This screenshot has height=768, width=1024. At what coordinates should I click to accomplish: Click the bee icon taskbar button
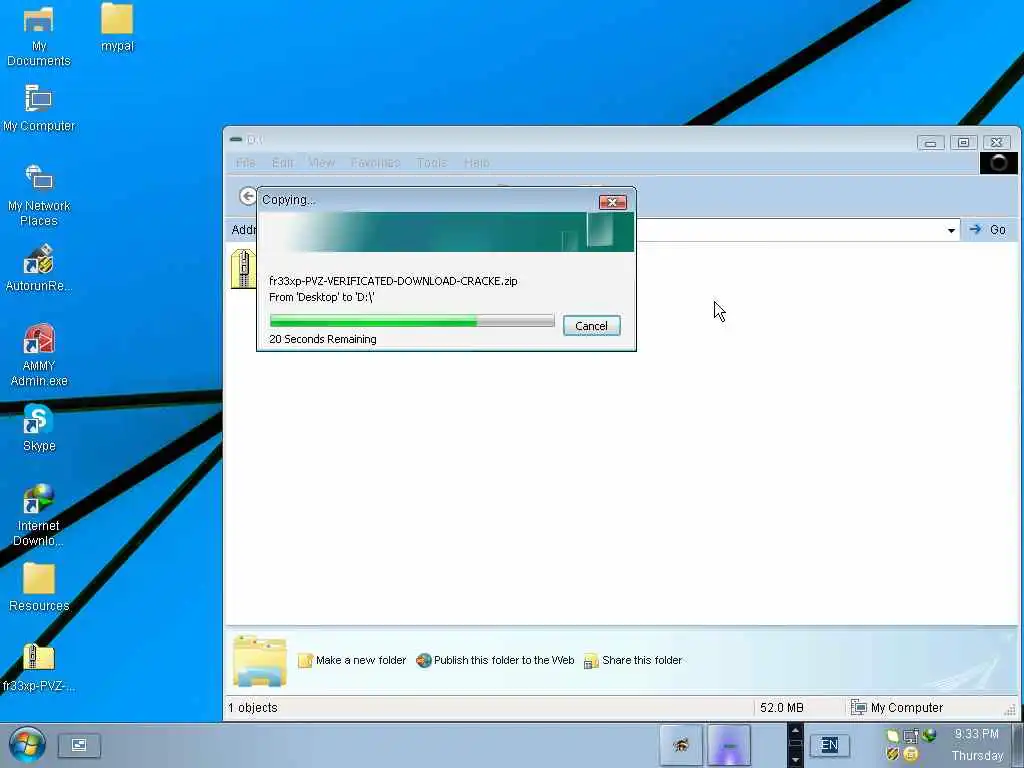tap(681, 744)
